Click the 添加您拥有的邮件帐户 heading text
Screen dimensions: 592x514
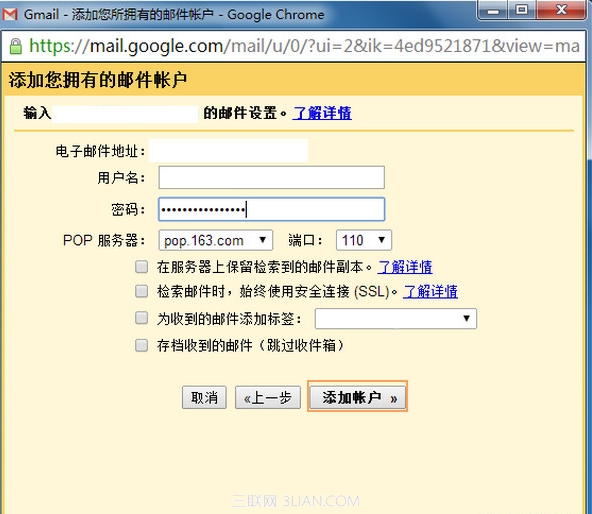pyautogui.click(x=98, y=80)
